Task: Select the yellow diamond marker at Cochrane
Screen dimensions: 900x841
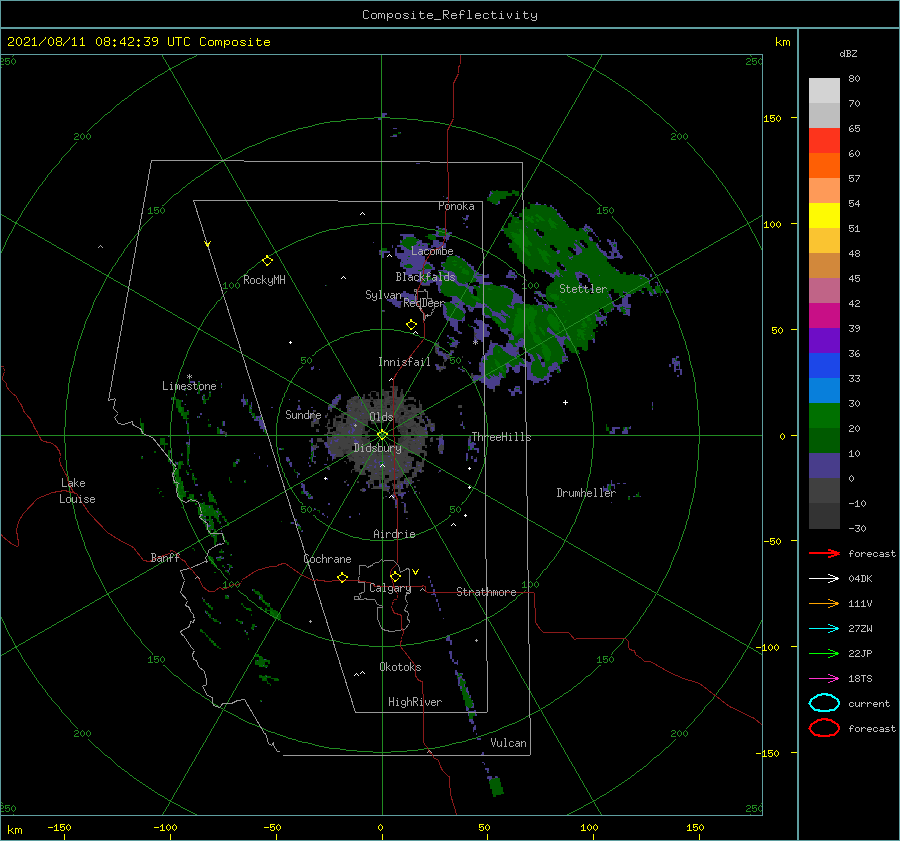Action: pyautogui.click(x=343, y=577)
